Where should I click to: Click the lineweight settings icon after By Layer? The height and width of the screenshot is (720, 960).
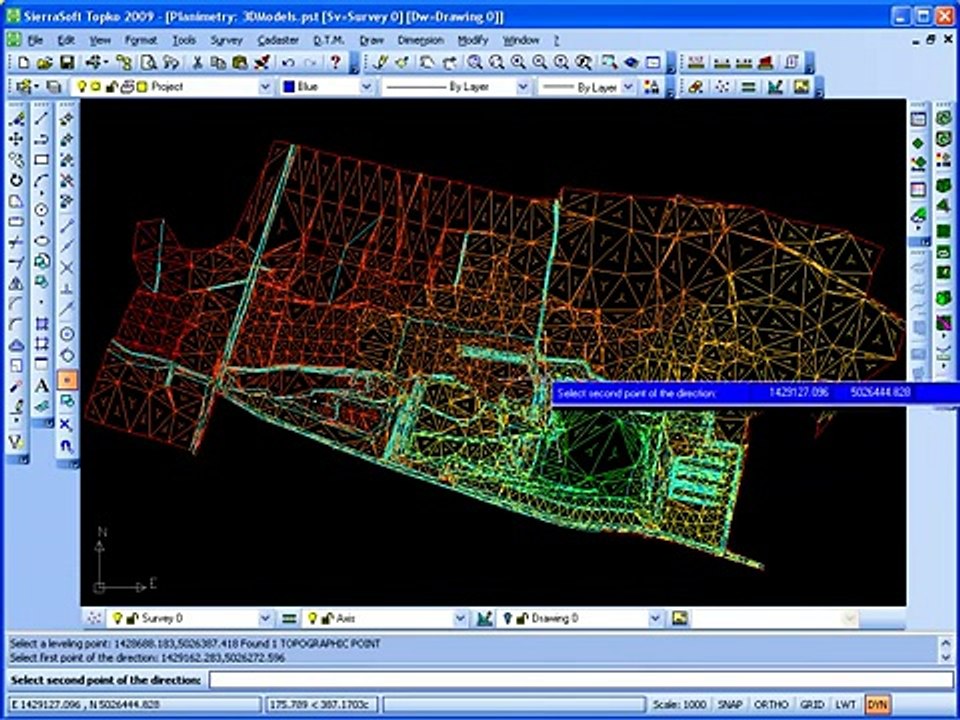[x=651, y=87]
